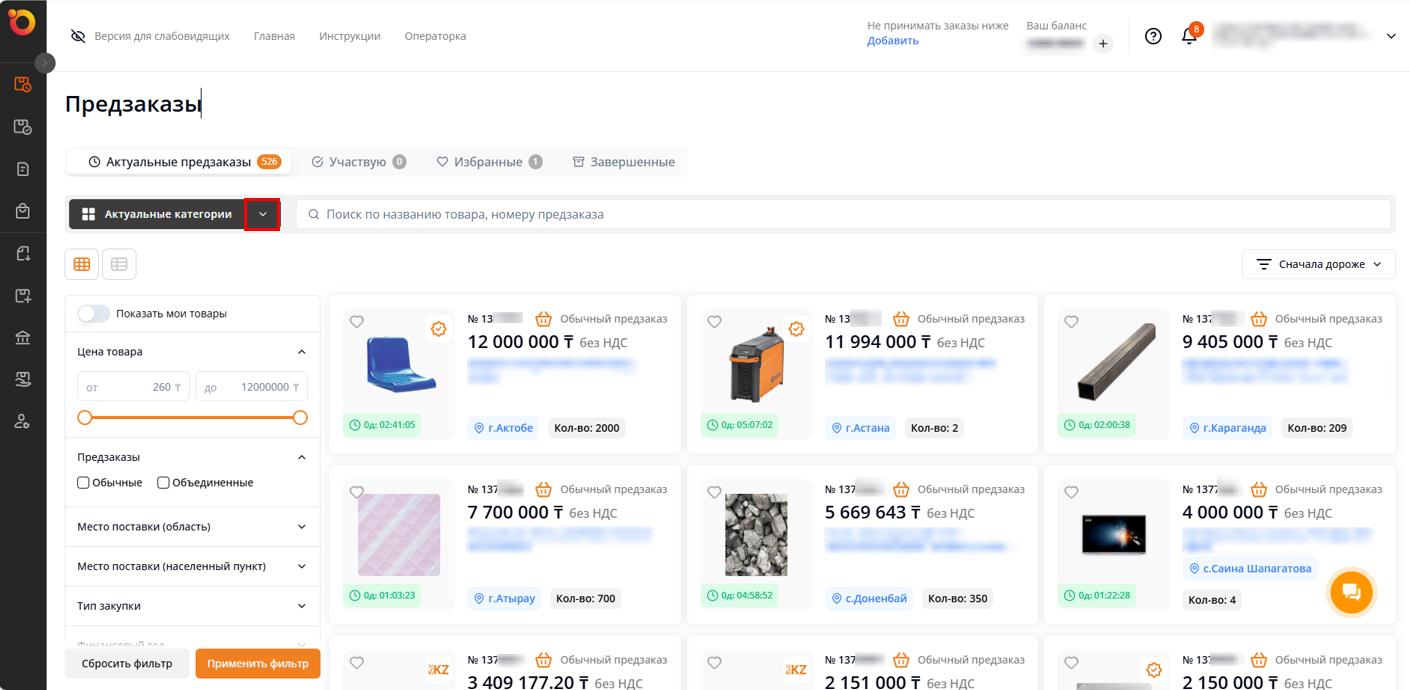Open the user account dropdown chevron
1410x690 pixels.
[x=1391, y=36]
